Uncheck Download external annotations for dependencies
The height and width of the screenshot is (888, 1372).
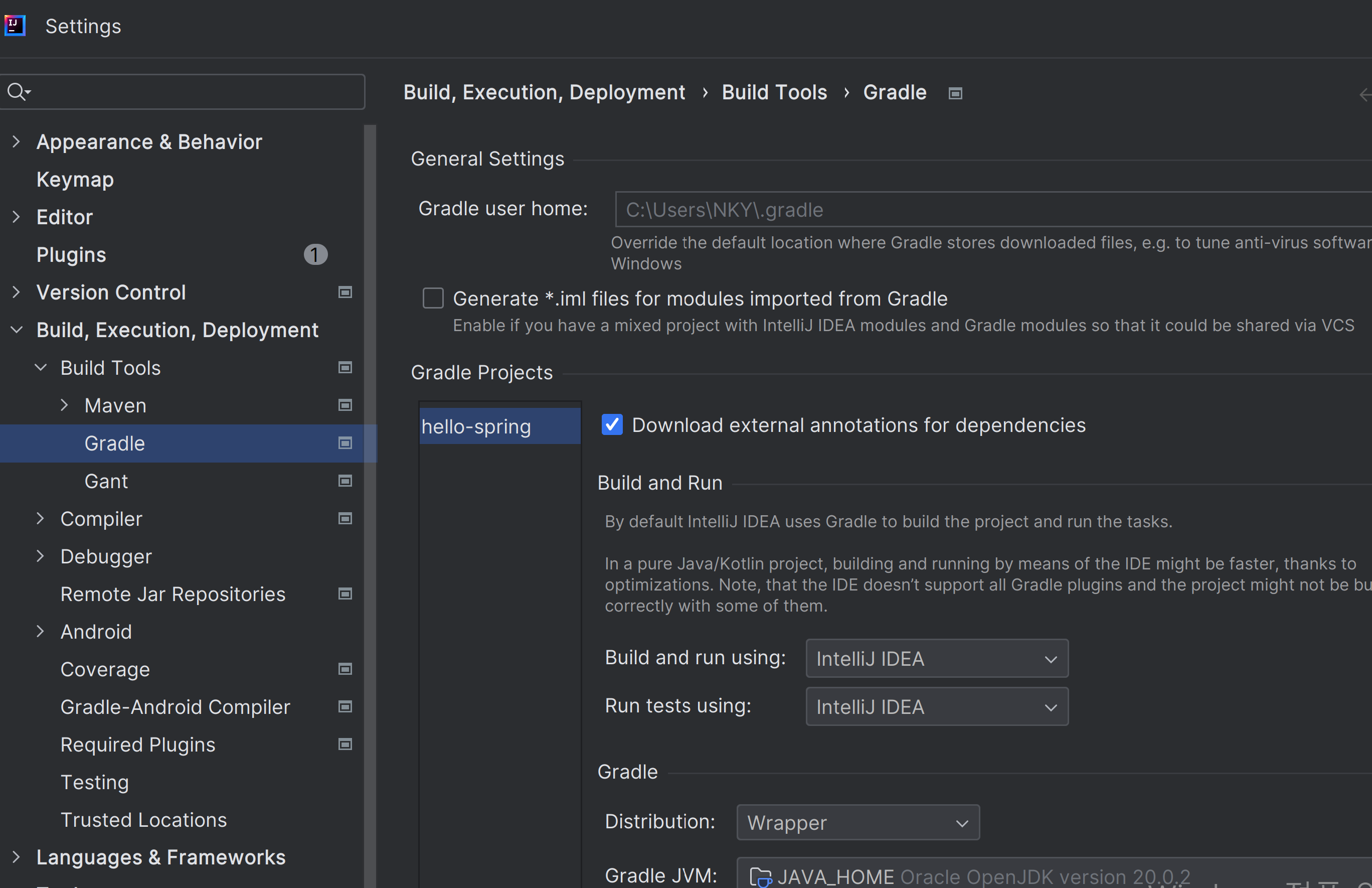pos(612,424)
